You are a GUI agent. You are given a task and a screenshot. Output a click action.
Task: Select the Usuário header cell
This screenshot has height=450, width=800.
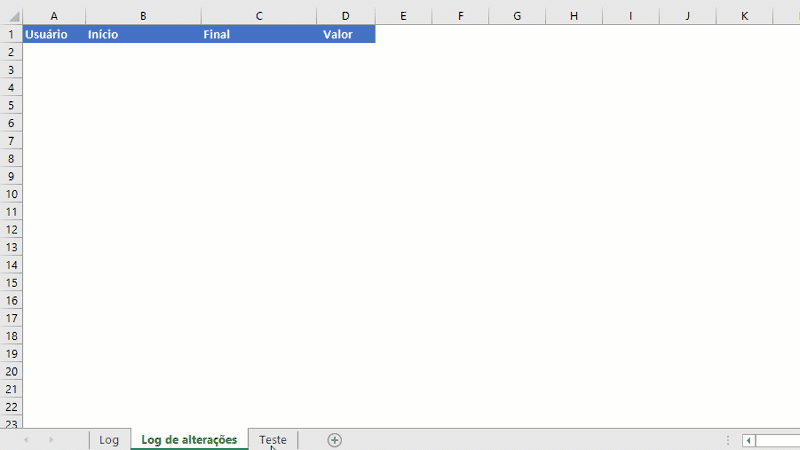click(x=53, y=34)
